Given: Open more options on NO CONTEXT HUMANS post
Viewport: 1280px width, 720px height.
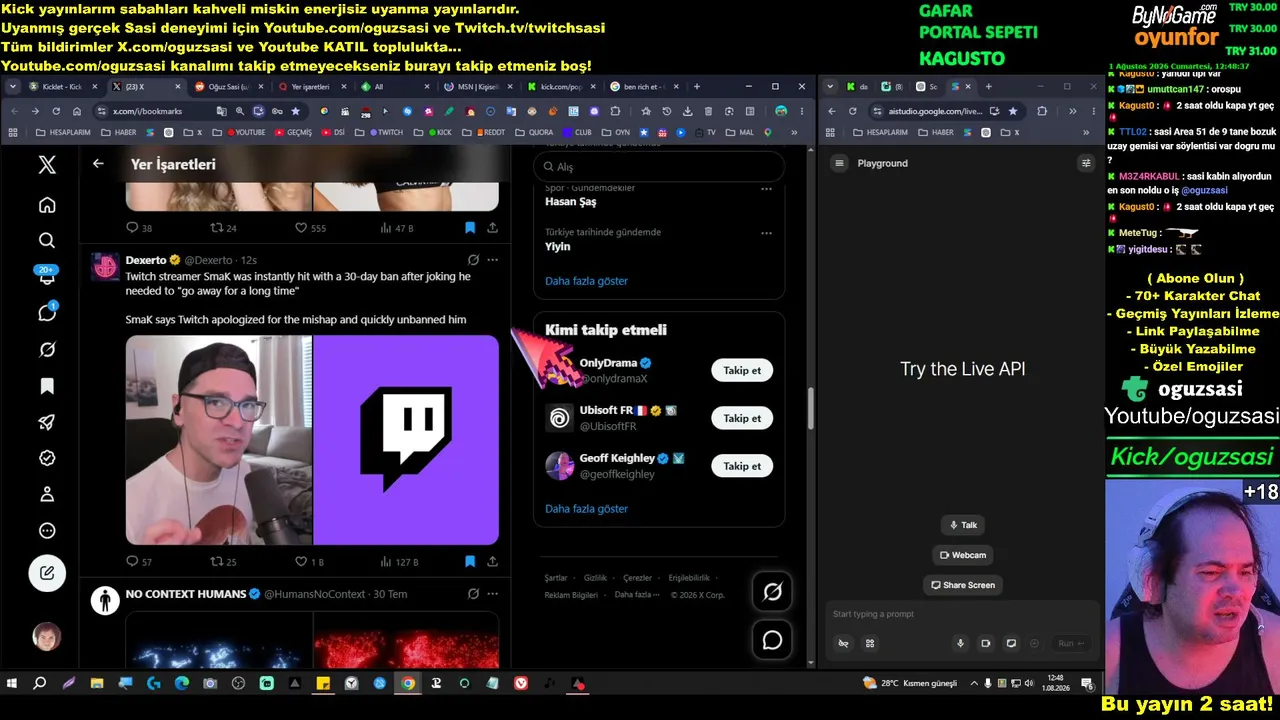Looking at the screenshot, I should click(x=492, y=594).
